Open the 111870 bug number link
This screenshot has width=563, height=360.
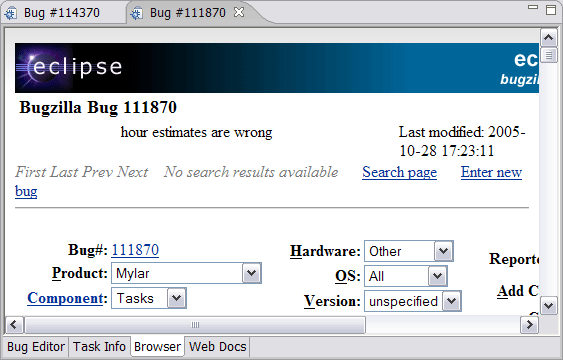[135, 250]
